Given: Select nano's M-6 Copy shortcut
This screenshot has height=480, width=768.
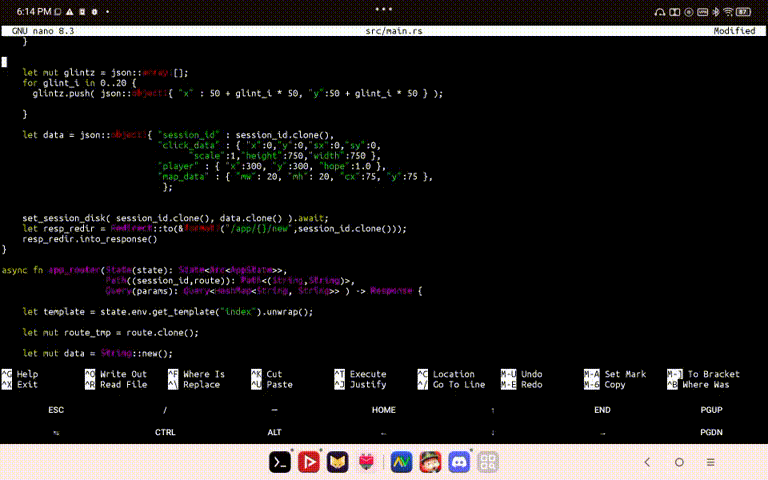Looking at the screenshot, I should coord(605,384).
